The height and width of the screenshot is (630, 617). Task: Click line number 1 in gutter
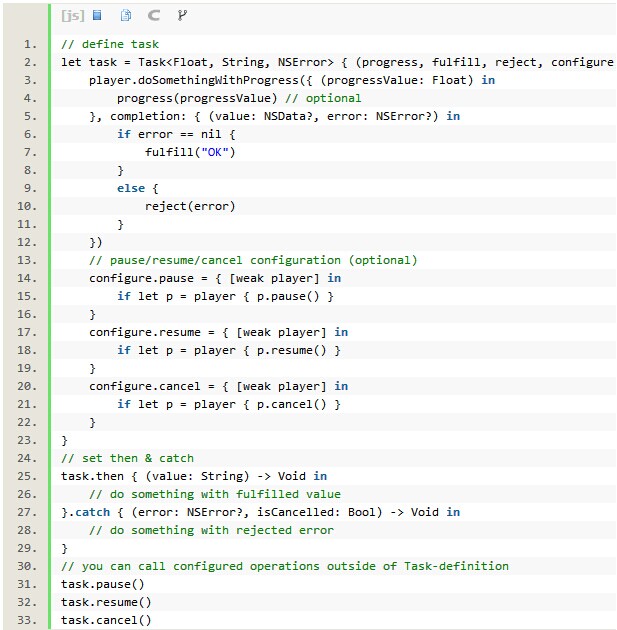pos(30,44)
